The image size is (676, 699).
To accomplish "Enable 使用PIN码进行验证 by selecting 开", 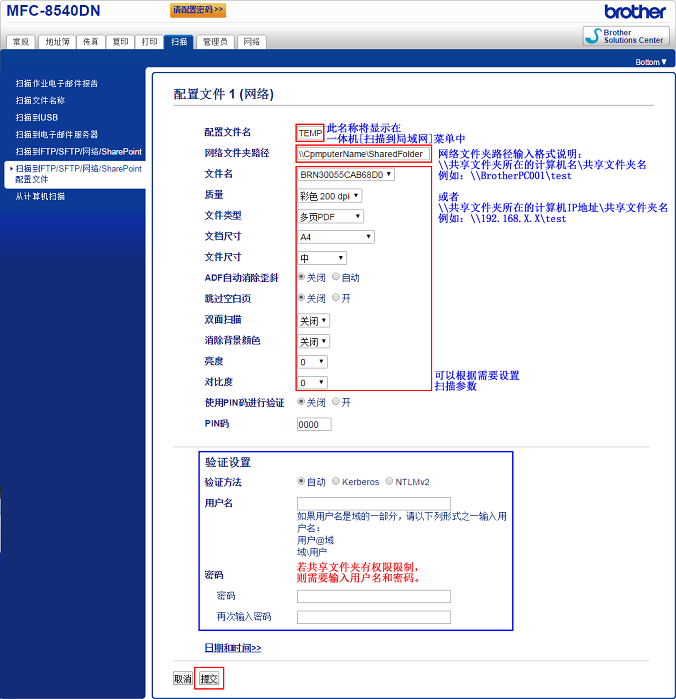I will [x=336, y=402].
